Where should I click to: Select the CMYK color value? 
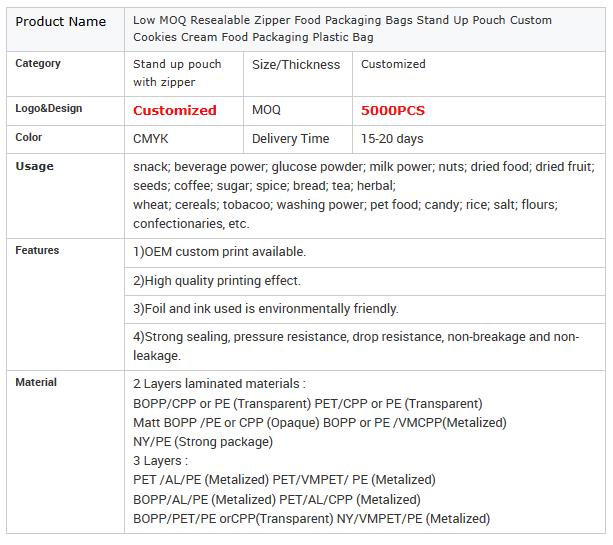coord(151,139)
